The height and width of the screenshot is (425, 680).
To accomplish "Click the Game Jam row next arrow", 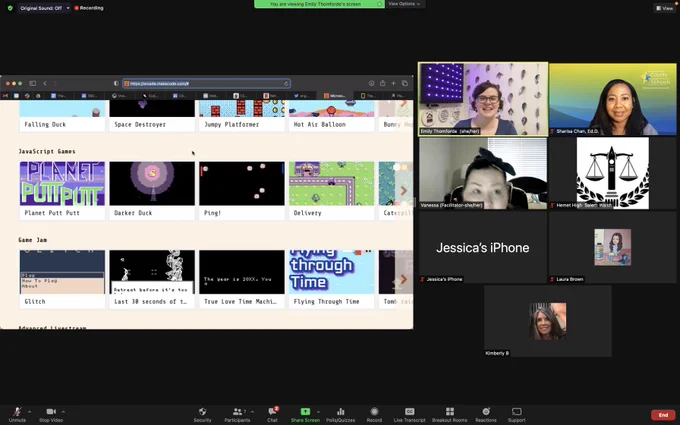I will (x=404, y=279).
